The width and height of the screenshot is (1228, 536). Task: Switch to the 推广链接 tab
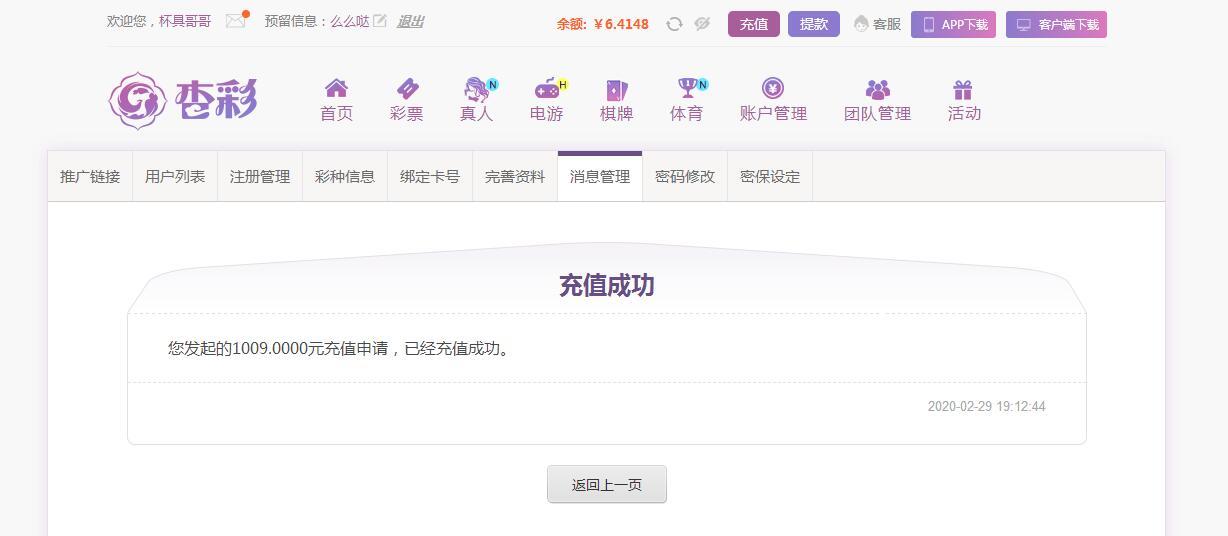tap(90, 177)
